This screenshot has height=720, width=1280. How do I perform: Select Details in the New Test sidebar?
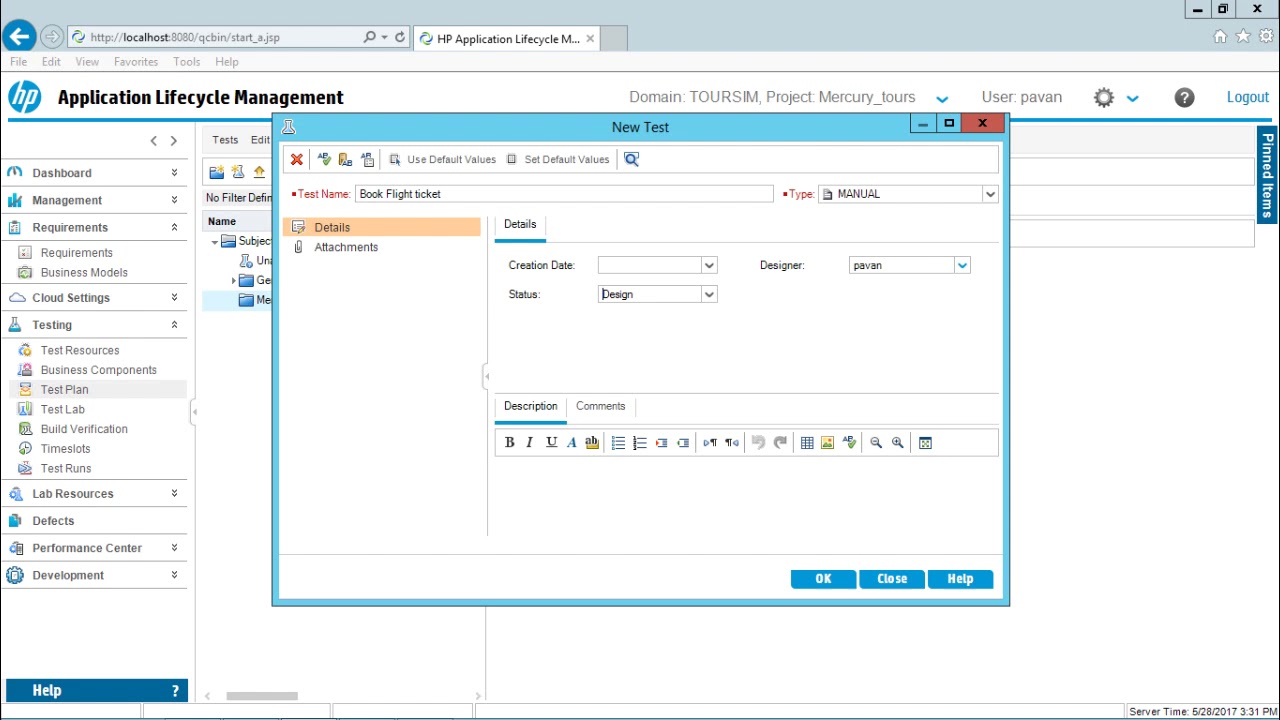[x=382, y=227]
